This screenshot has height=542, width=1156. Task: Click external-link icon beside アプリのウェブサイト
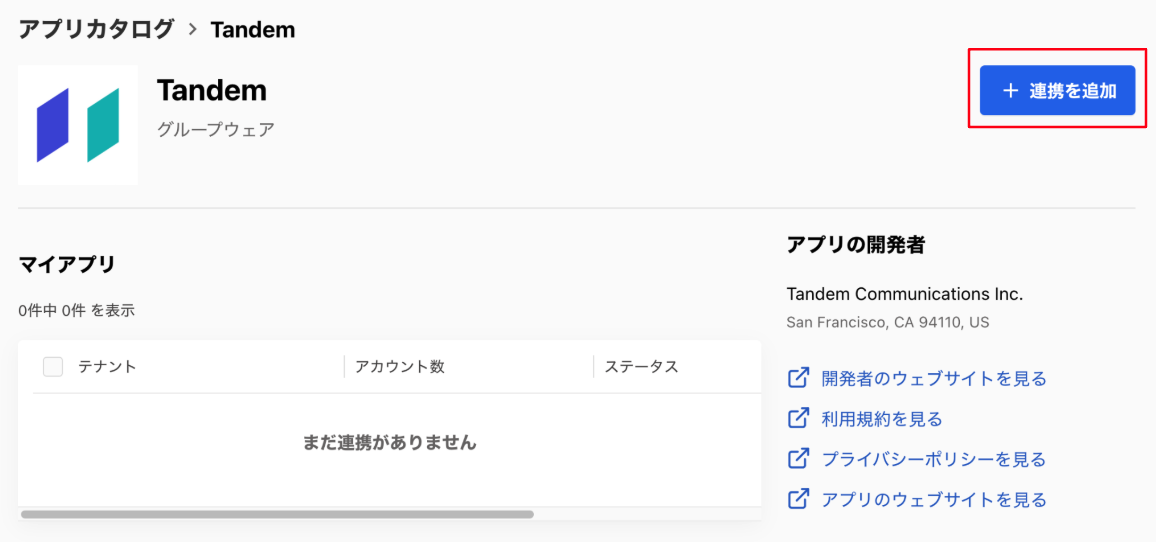(x=799, y=498)
